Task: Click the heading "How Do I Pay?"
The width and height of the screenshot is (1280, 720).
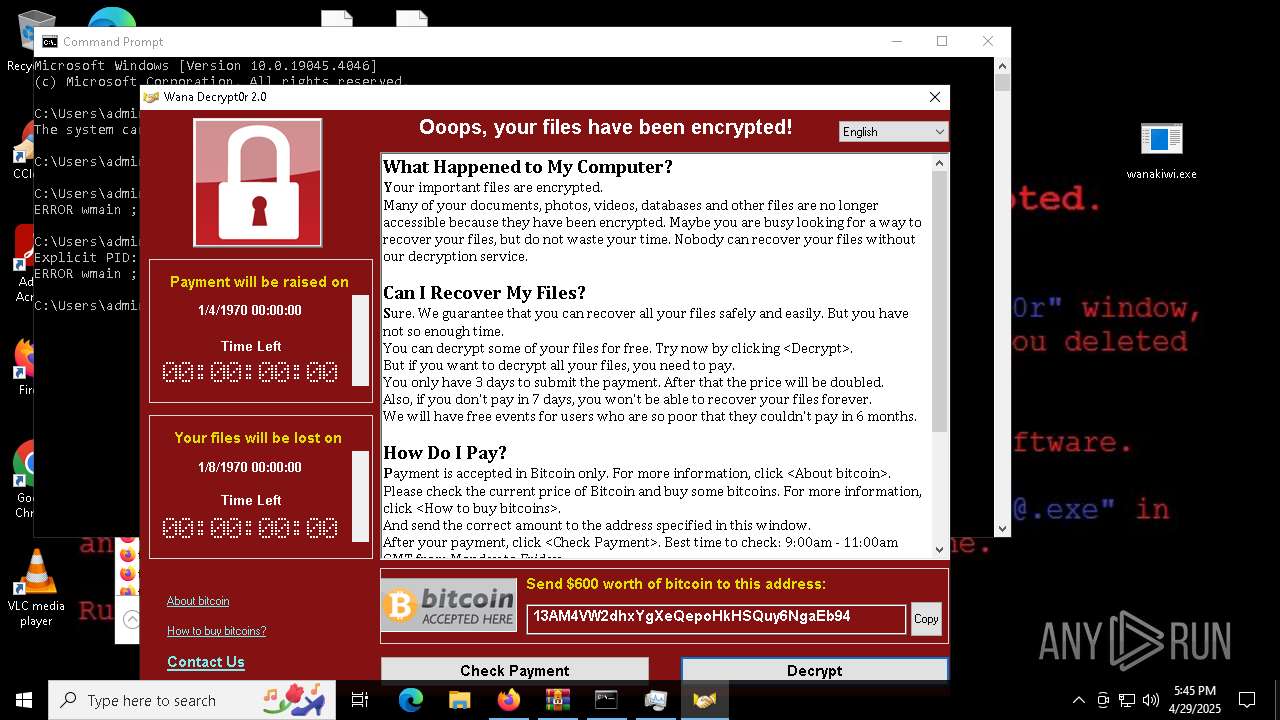Action: point(445,453)
